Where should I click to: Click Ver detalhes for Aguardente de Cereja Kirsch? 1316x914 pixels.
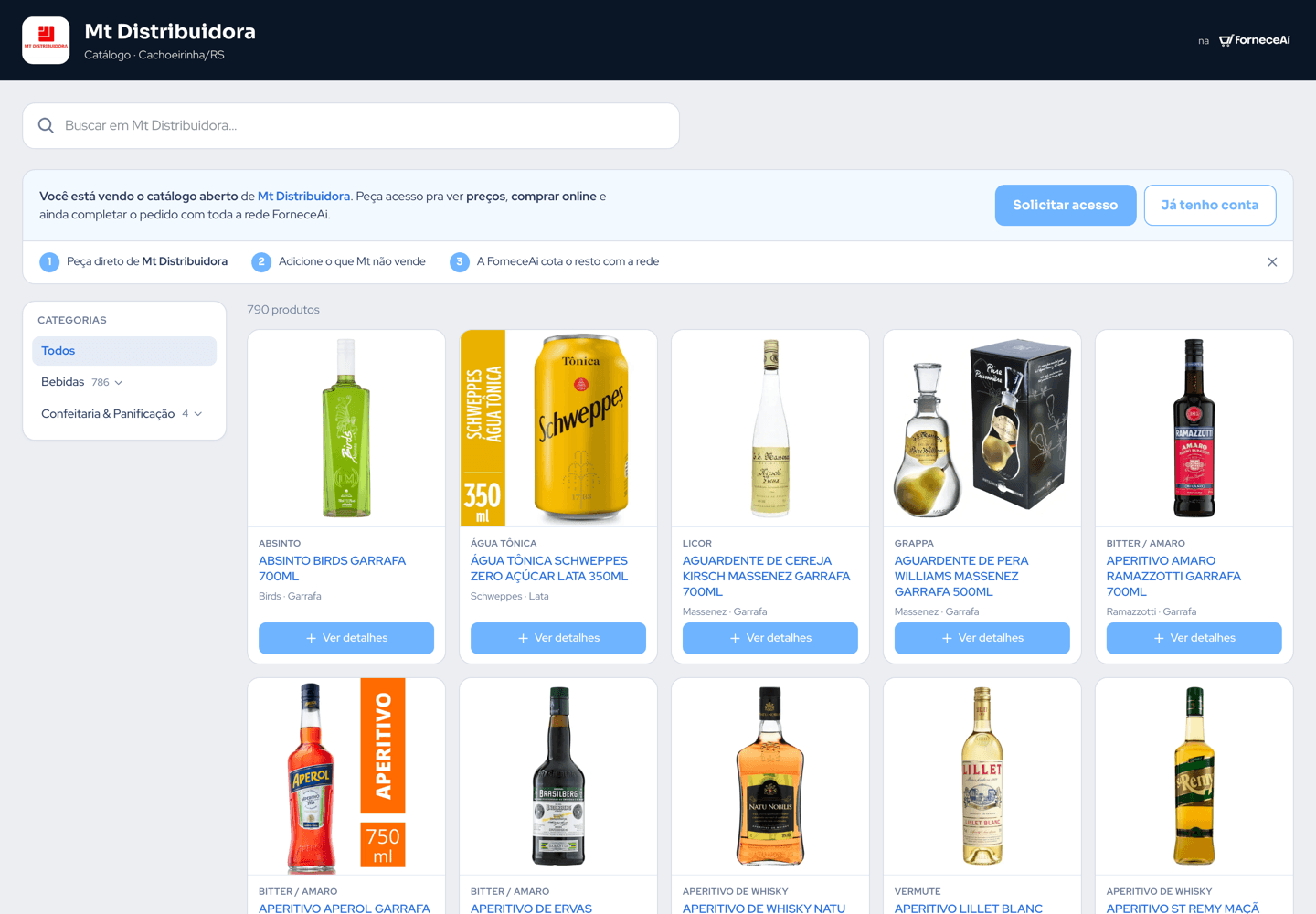[770, 638]
